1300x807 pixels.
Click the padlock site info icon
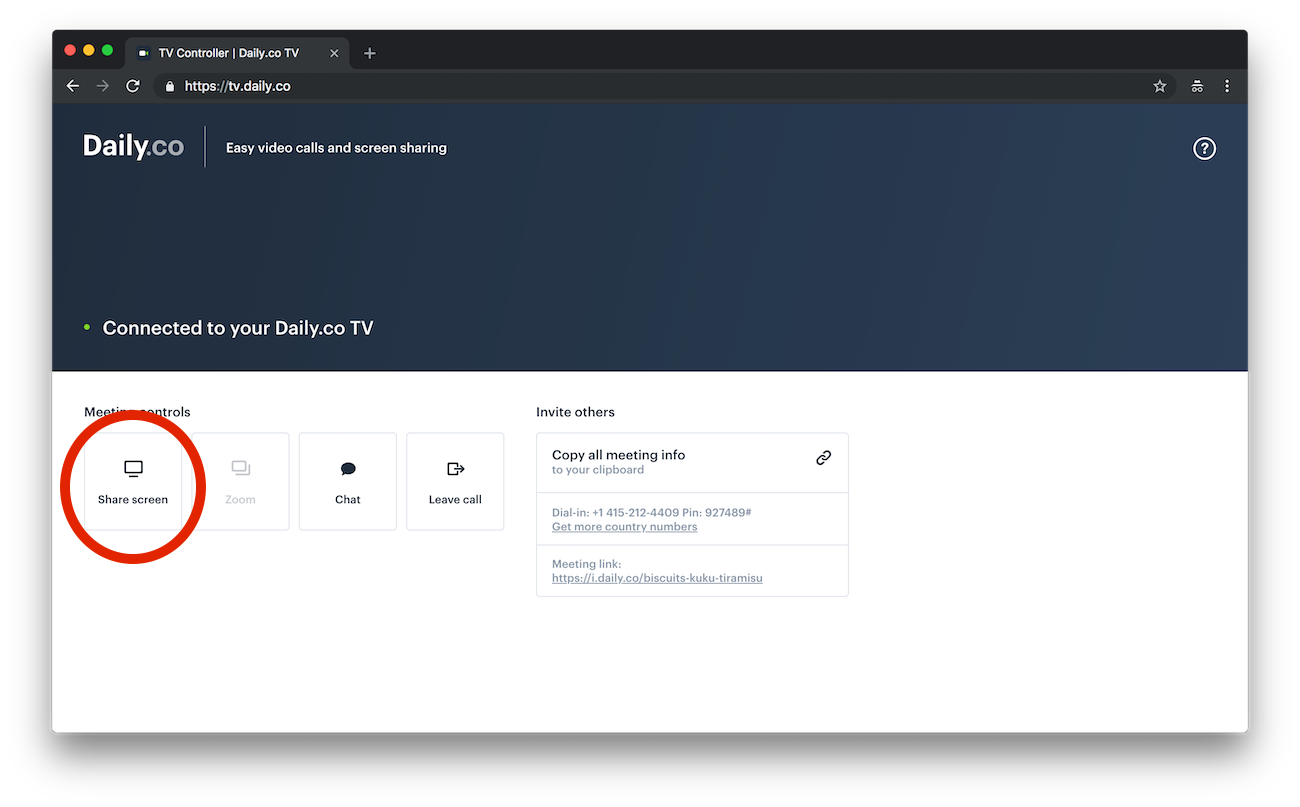169,86
